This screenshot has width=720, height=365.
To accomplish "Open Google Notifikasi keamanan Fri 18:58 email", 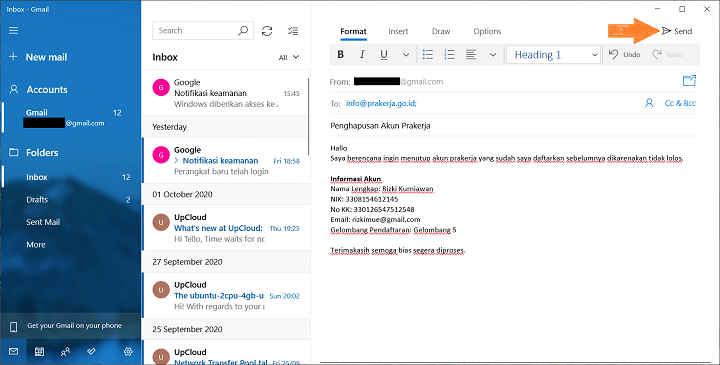I will tap(226, 161).
